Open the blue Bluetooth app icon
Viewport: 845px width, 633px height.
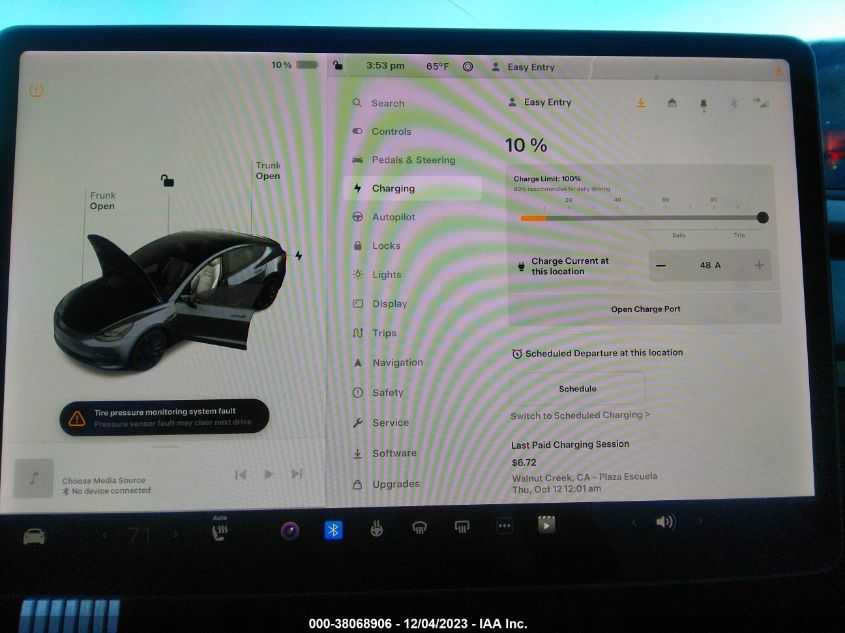click(x=333, y=530)
